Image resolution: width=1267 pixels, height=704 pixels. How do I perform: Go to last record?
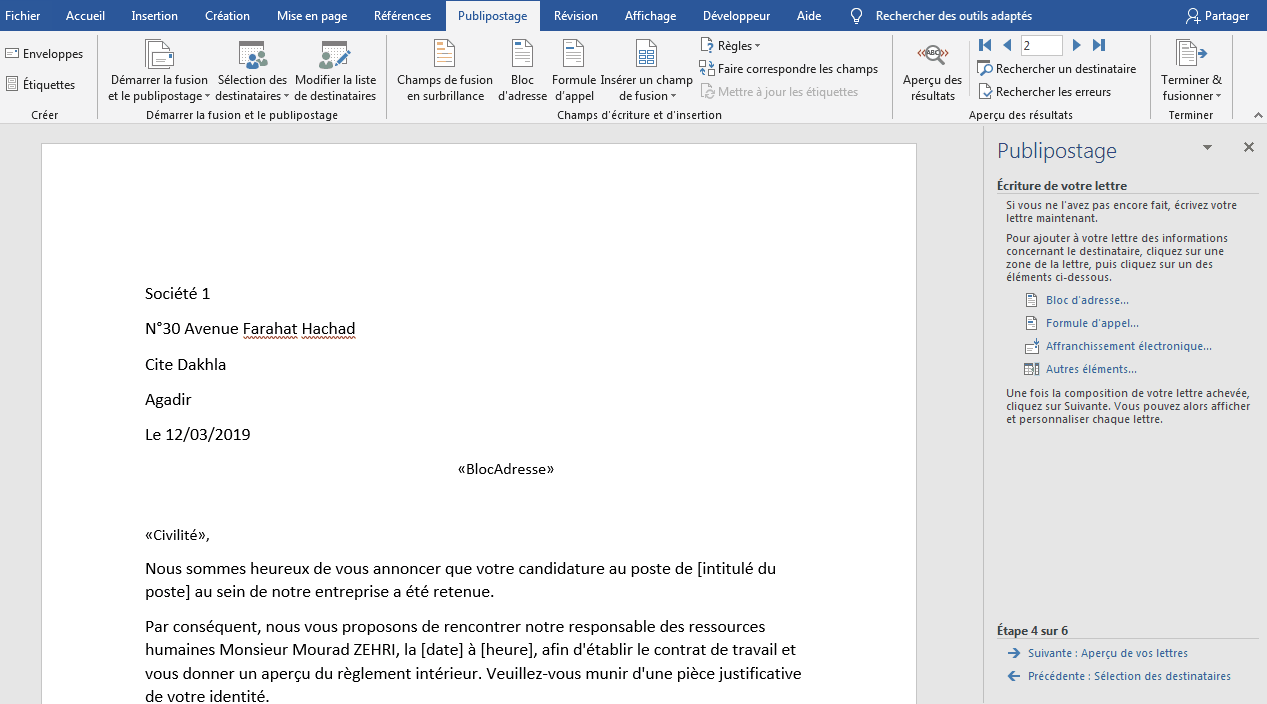tap(1099, 45)
